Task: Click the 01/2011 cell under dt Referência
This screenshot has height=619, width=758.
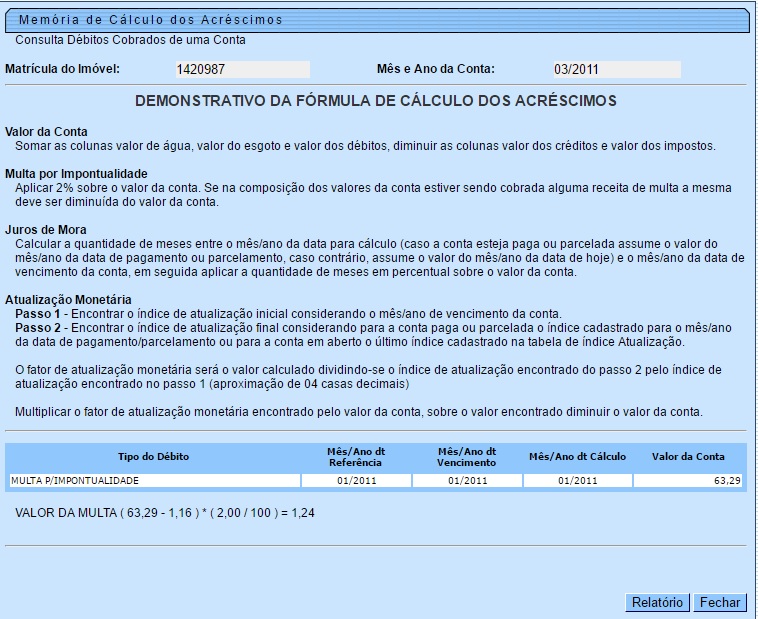Action: 356,481
